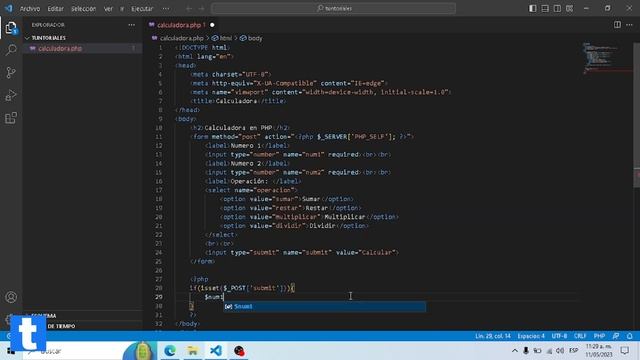Open the Selección menu
This screenshot has width=640, height=360.
click(x=83, y=8)
